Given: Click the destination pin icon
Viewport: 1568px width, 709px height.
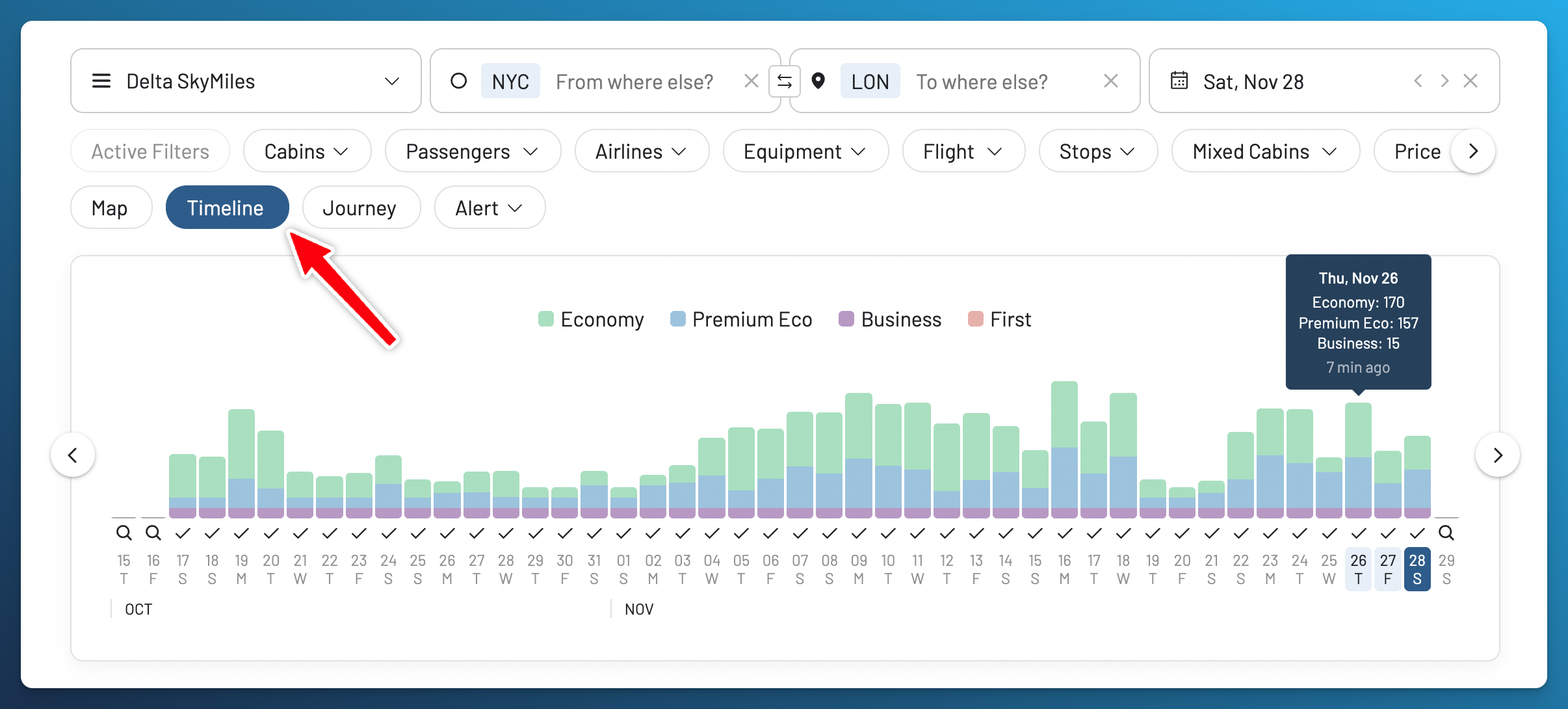Looking at the screenshot, I should pos(818,81).
